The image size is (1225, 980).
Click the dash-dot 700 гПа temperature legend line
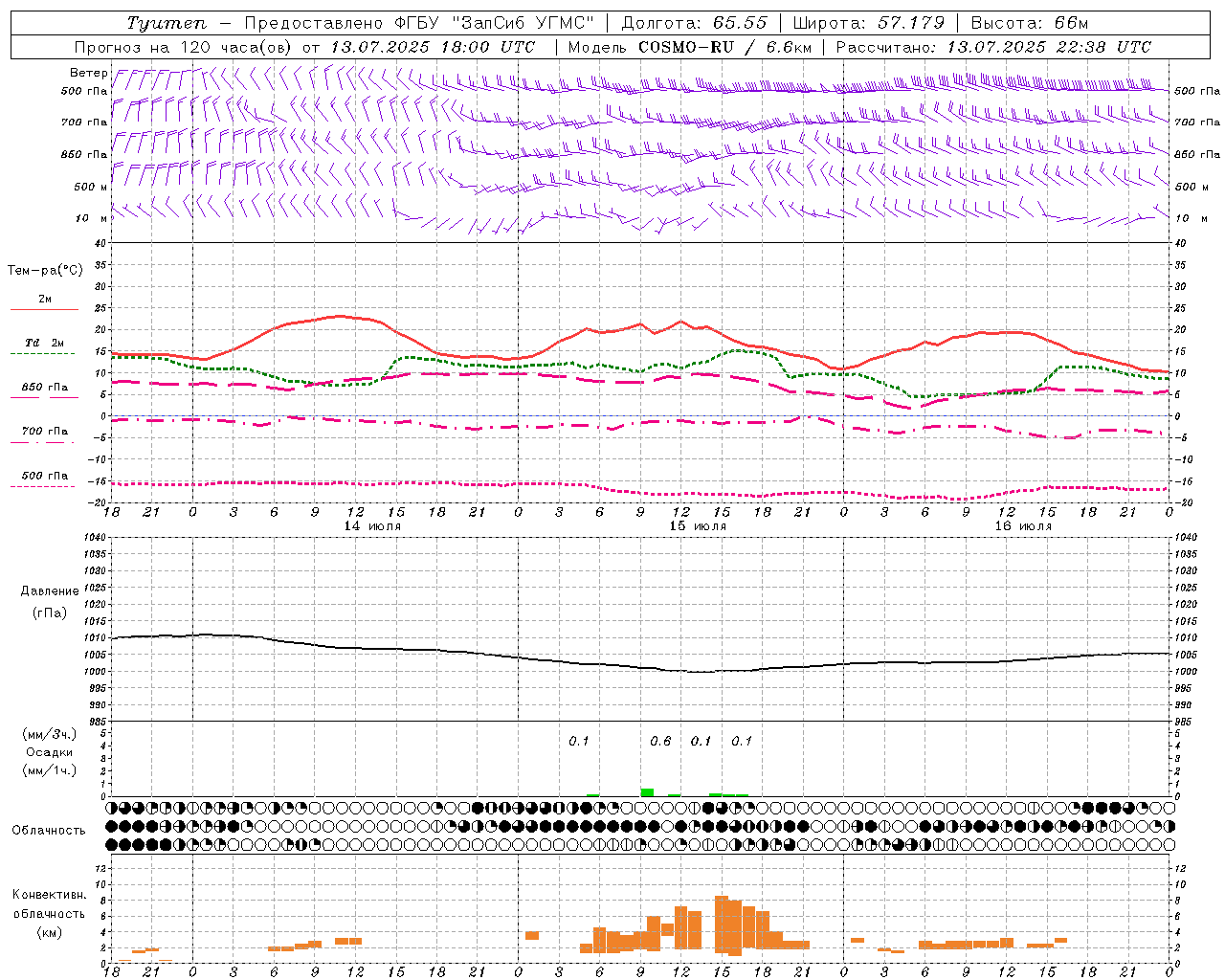(x=44, y=442)
